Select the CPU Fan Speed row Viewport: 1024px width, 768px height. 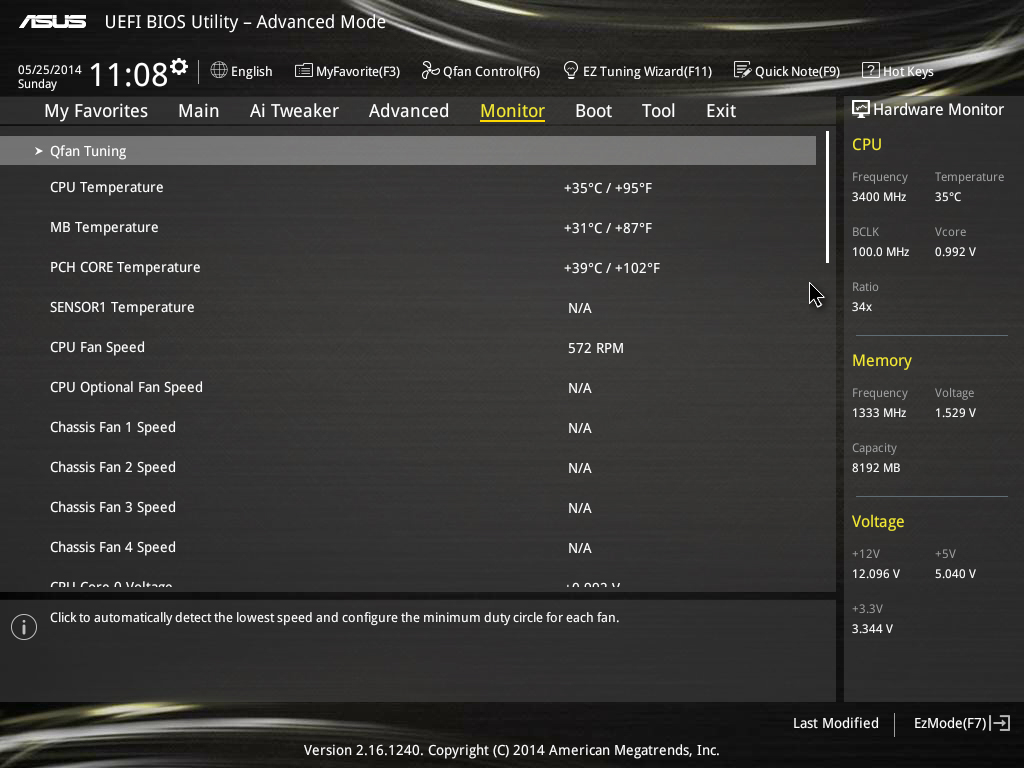(x=408, y=347)
